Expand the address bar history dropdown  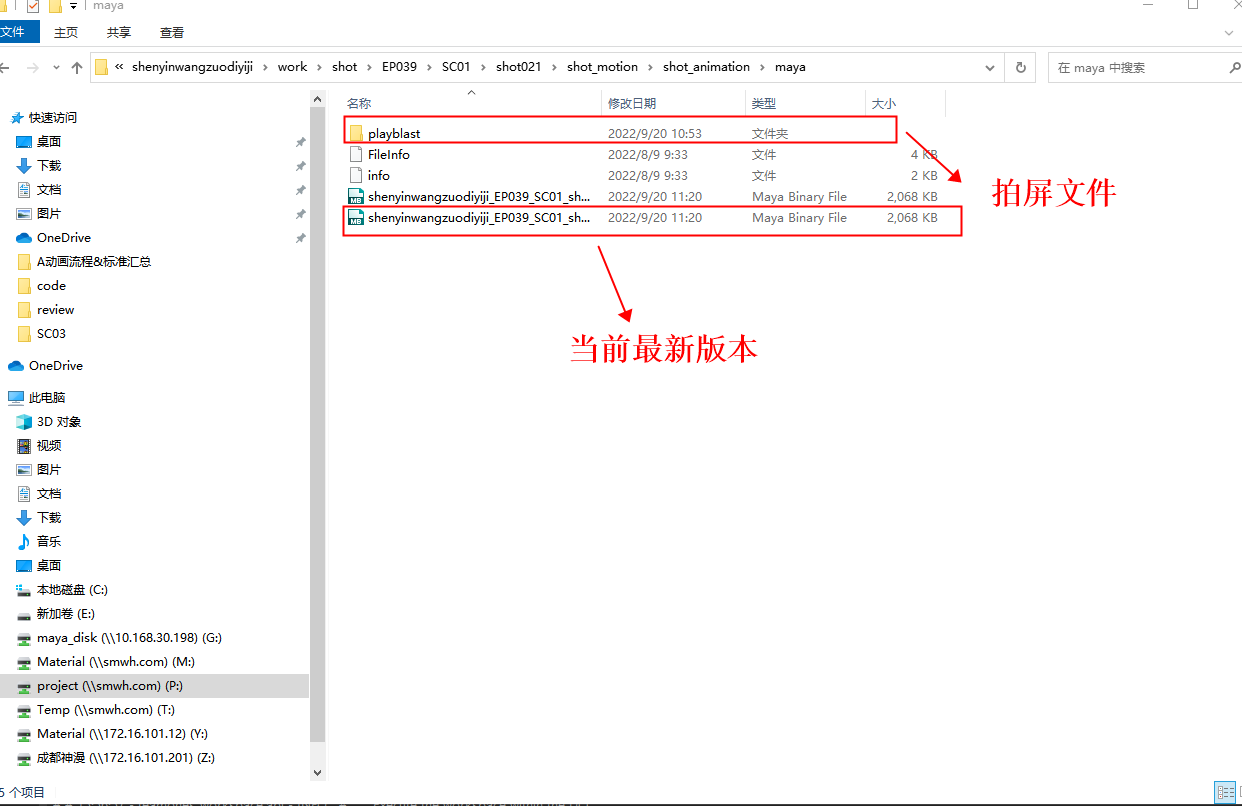tap(990, 67)
